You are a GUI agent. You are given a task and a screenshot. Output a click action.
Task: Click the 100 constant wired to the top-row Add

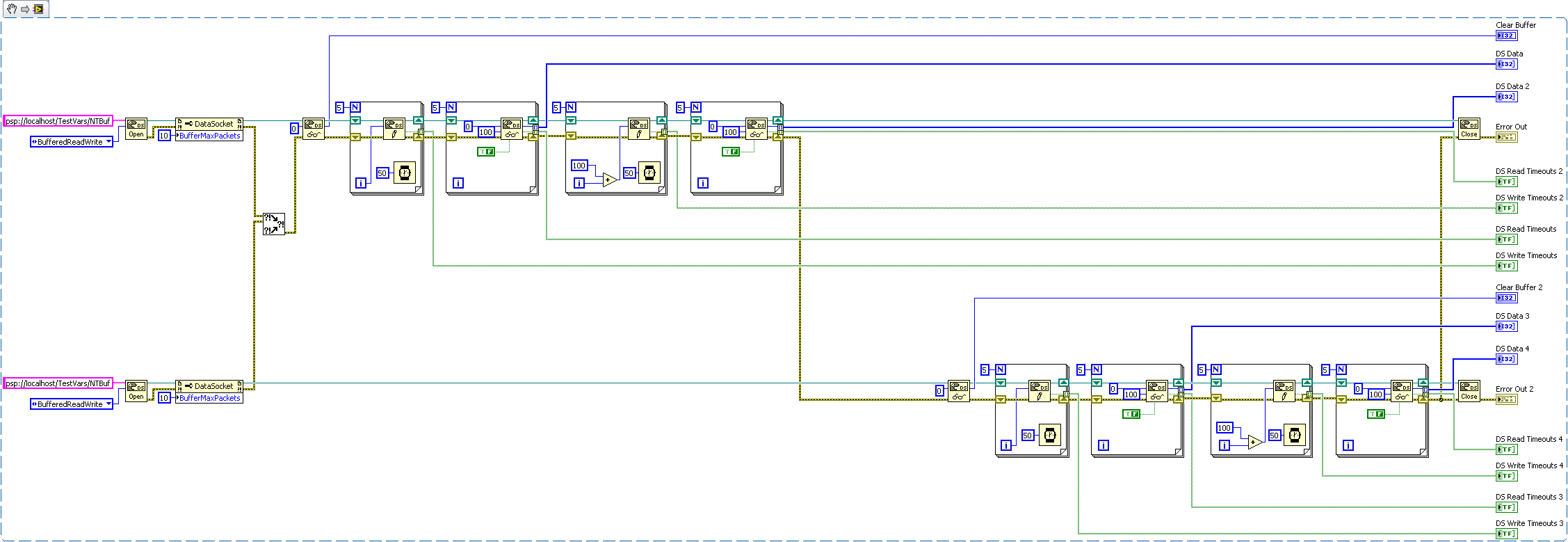579,166
